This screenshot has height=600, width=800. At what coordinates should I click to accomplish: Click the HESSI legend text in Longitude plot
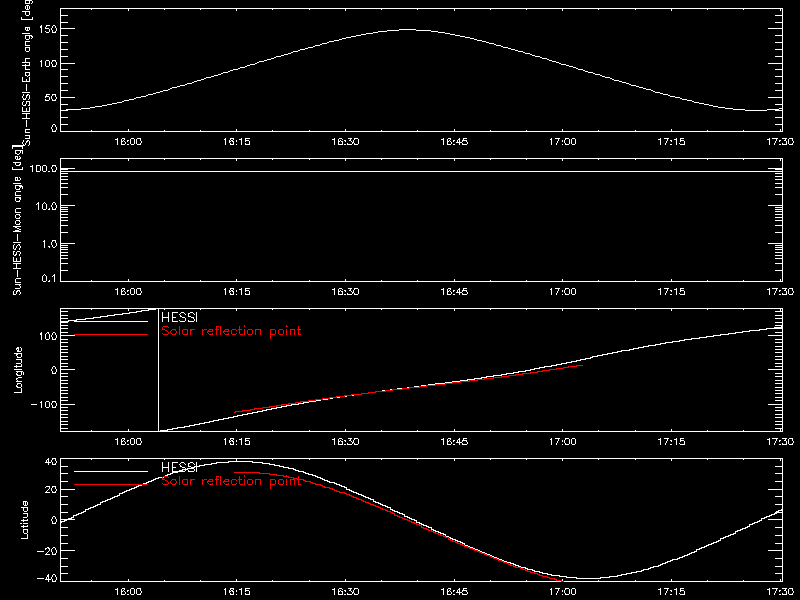[x=179, y=317]
